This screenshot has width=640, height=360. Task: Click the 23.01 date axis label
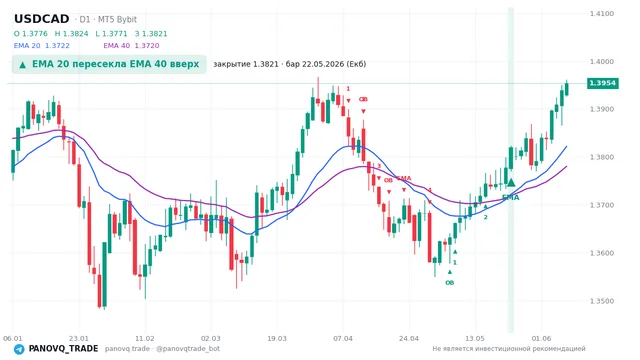pos(79,338)
